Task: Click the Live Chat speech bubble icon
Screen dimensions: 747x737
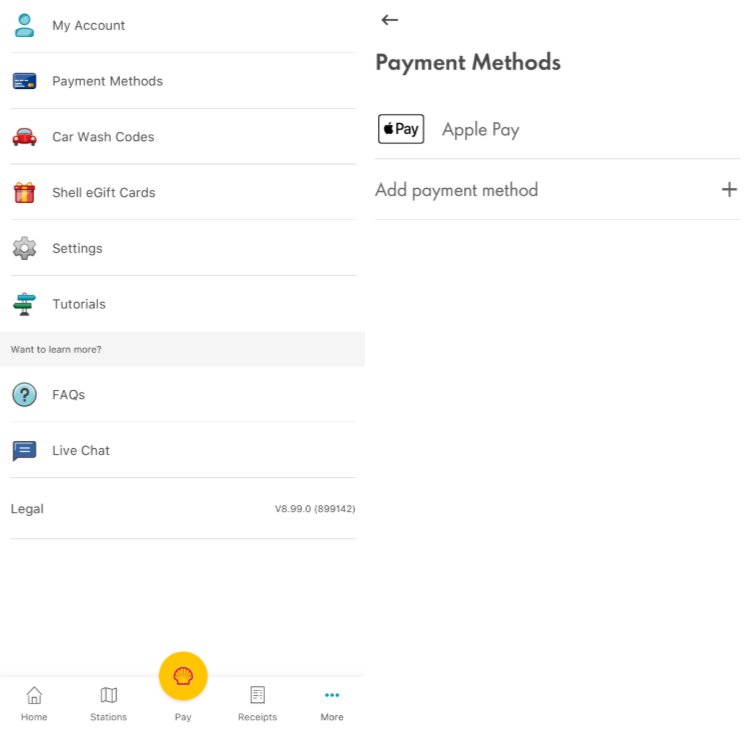Action: [24, 451]
